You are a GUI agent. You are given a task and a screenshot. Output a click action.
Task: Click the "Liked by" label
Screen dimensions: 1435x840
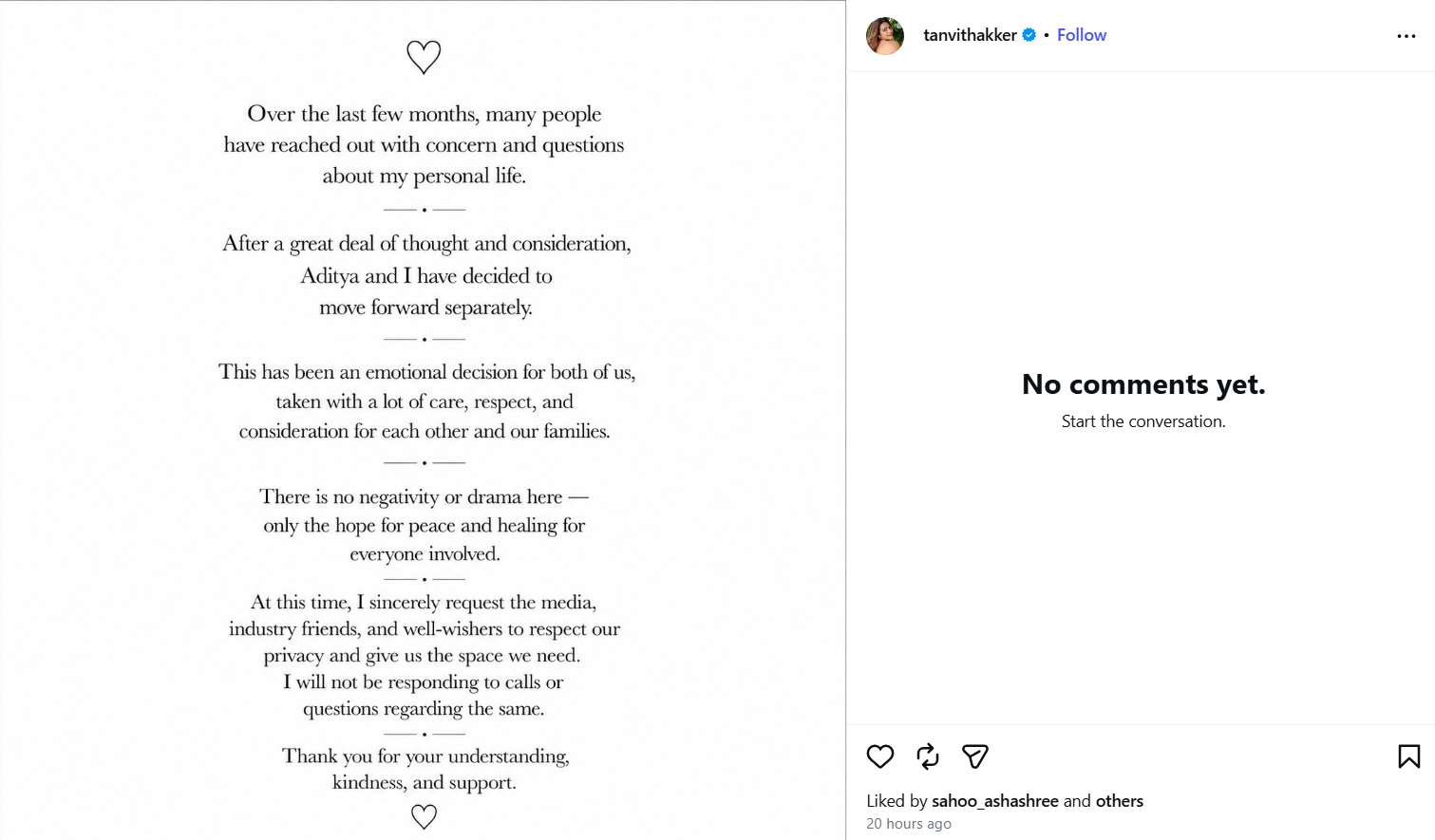pos(897,801)
